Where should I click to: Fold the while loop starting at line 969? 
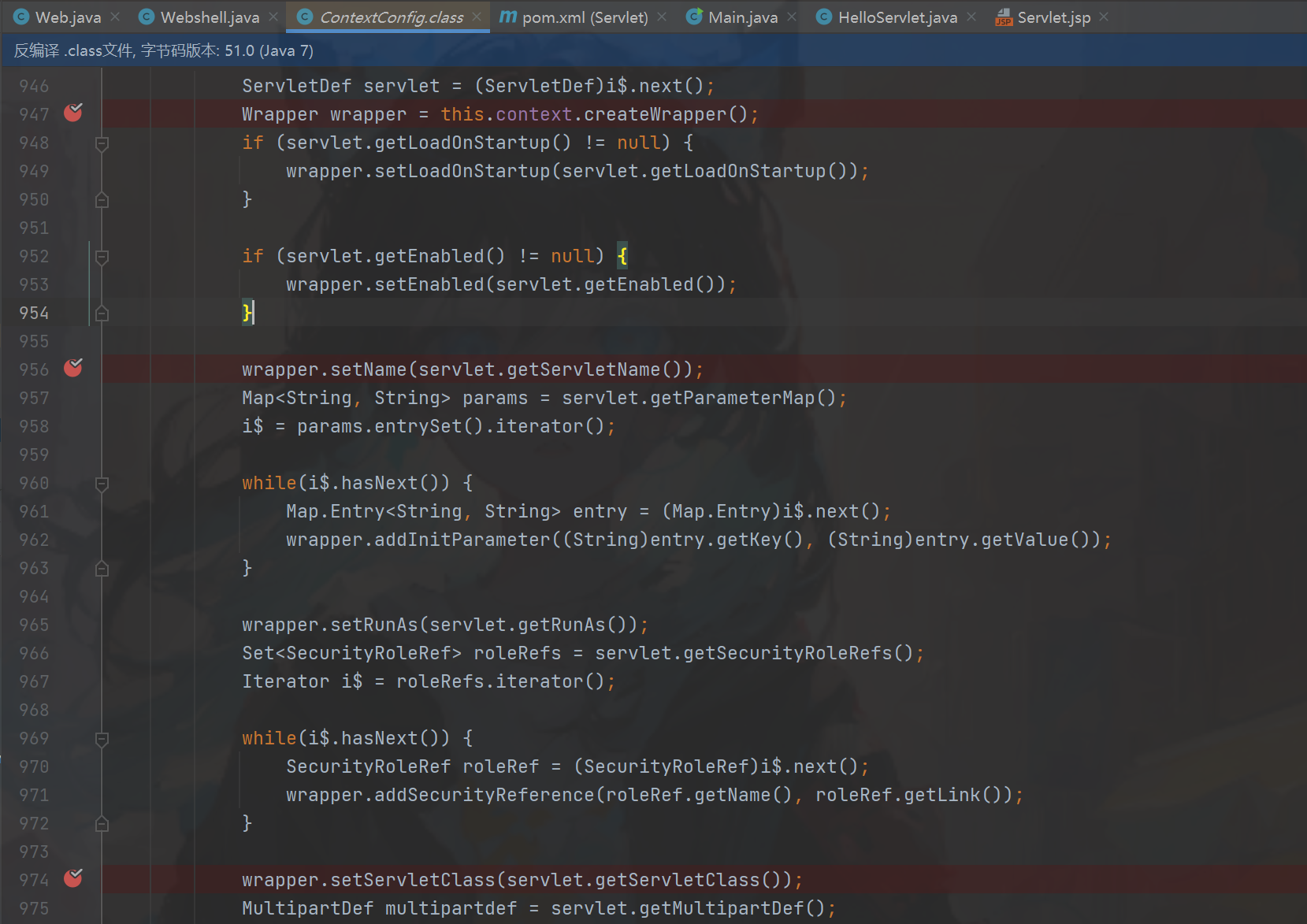pos(102,739)
